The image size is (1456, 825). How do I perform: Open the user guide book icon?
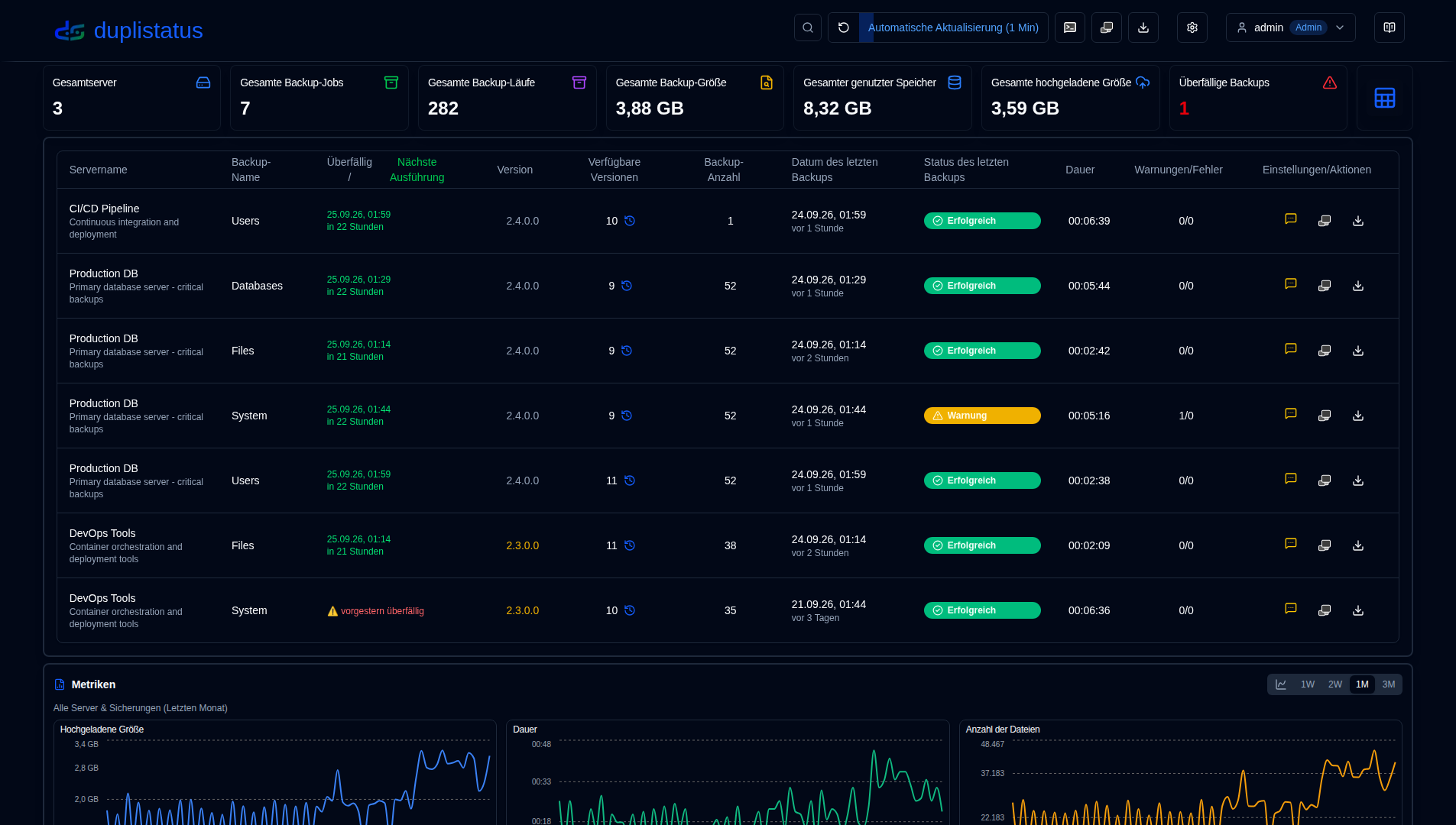tap(1390, 27)
